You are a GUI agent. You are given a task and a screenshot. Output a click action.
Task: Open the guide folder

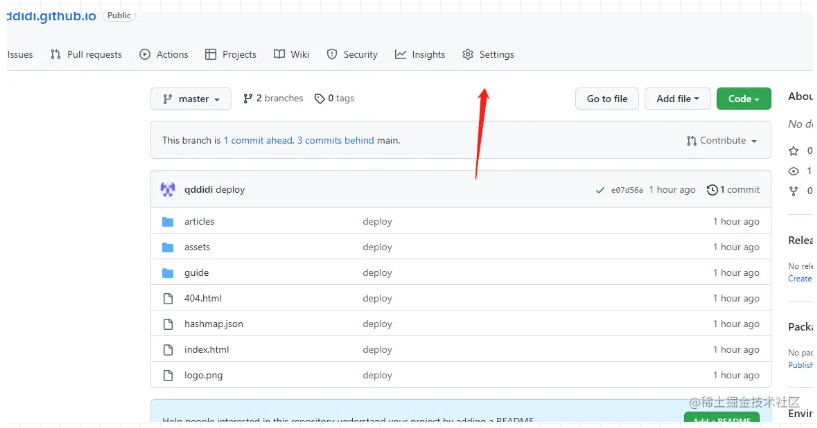pos(196,273)
